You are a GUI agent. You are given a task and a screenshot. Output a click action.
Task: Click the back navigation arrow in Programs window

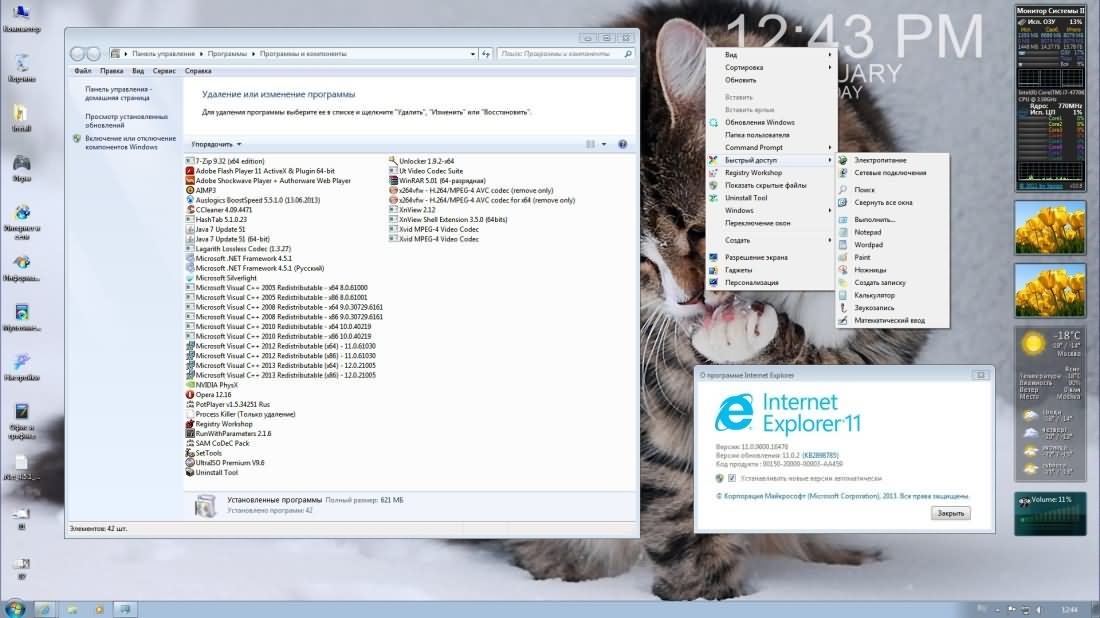pos(78,53)
